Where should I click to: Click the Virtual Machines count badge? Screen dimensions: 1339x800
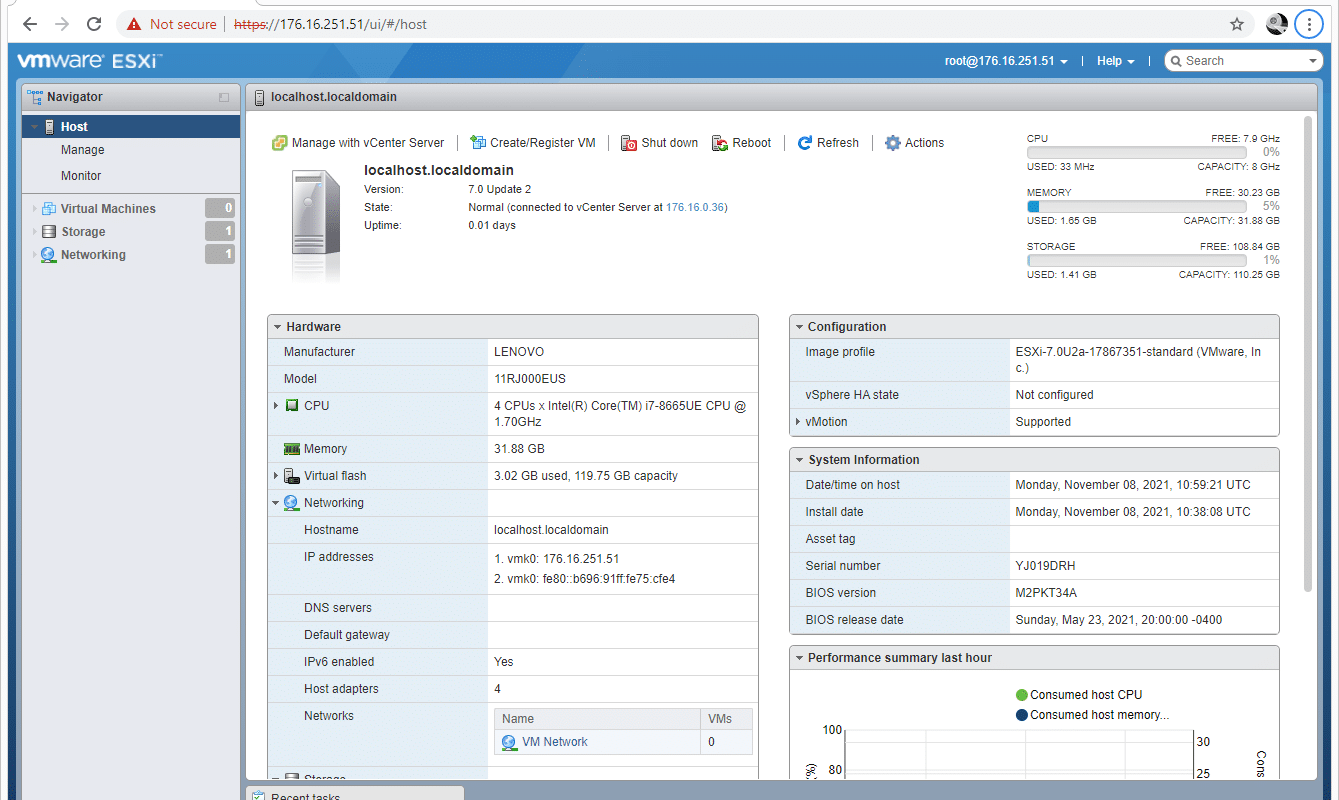tap(219, 209)
